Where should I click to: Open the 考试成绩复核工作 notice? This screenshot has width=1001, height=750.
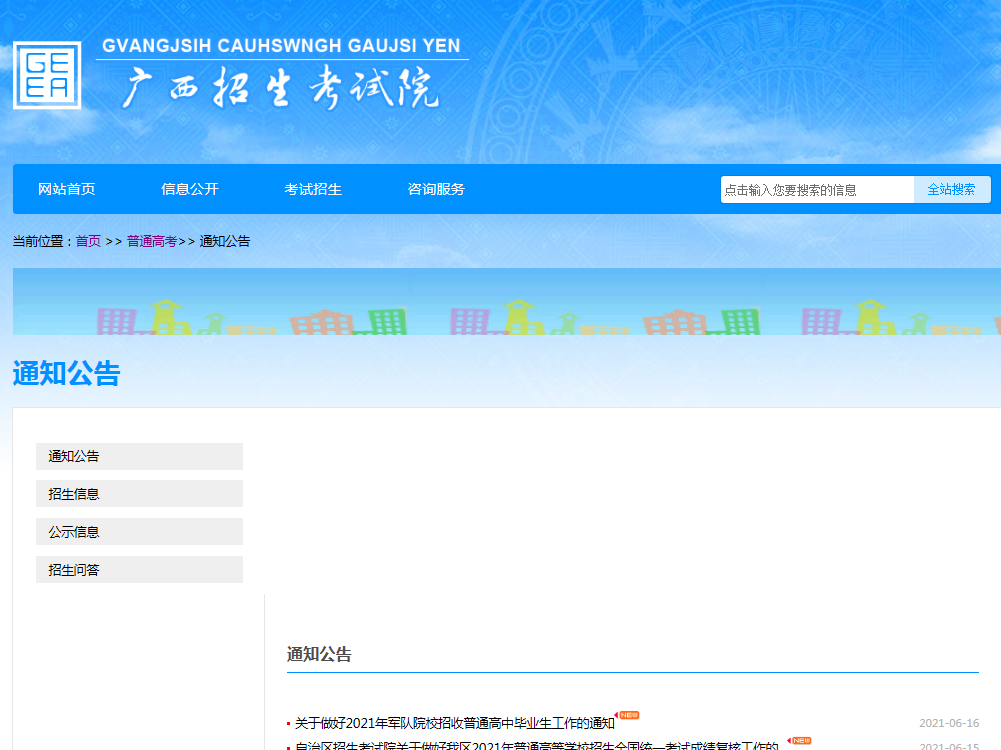530,745
